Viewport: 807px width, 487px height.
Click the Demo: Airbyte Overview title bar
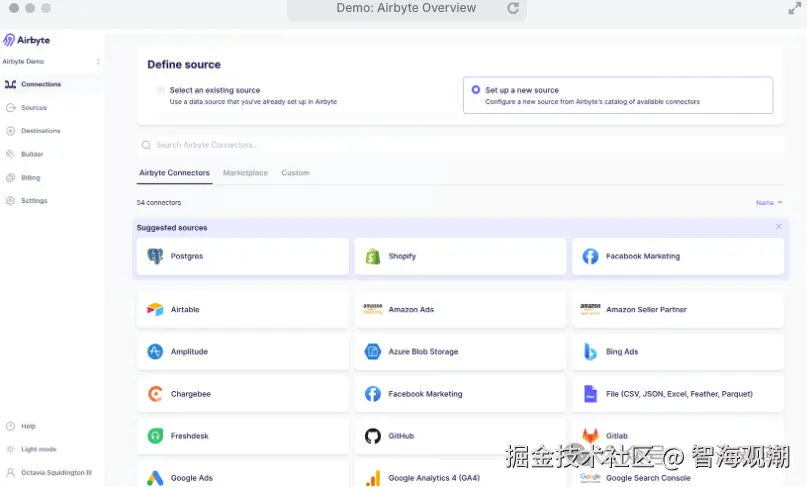(406, 8)
